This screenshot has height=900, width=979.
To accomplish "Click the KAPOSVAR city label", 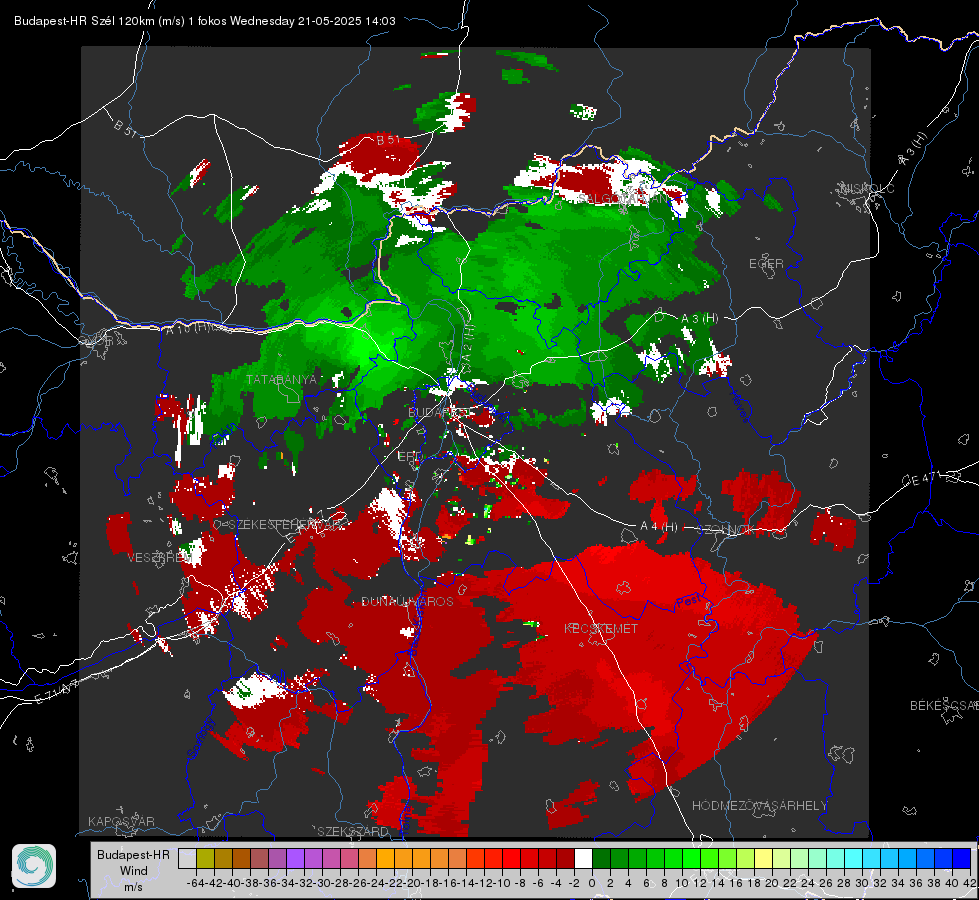I will tap(121, 821).
